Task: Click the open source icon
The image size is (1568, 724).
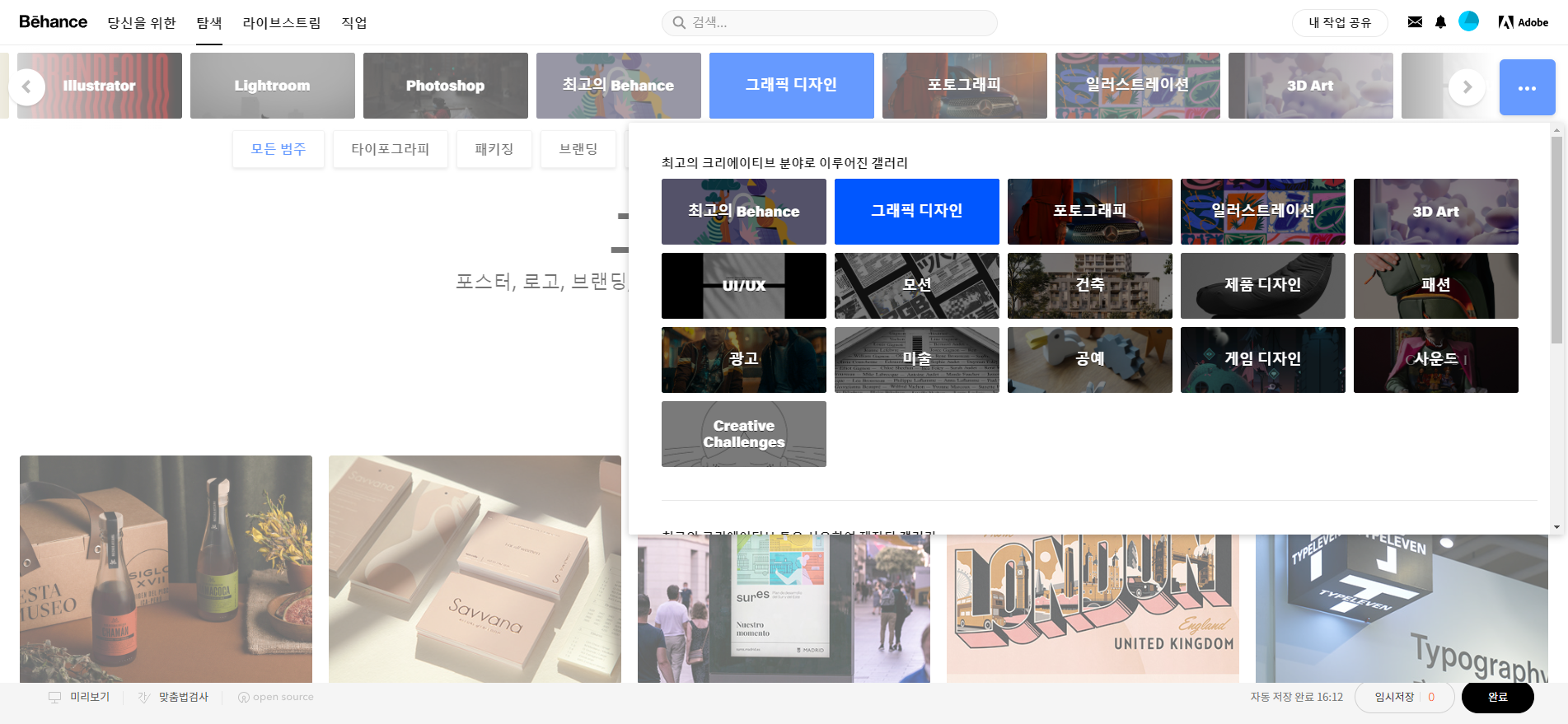Action: pyautogui.click(x=244, y=698)
